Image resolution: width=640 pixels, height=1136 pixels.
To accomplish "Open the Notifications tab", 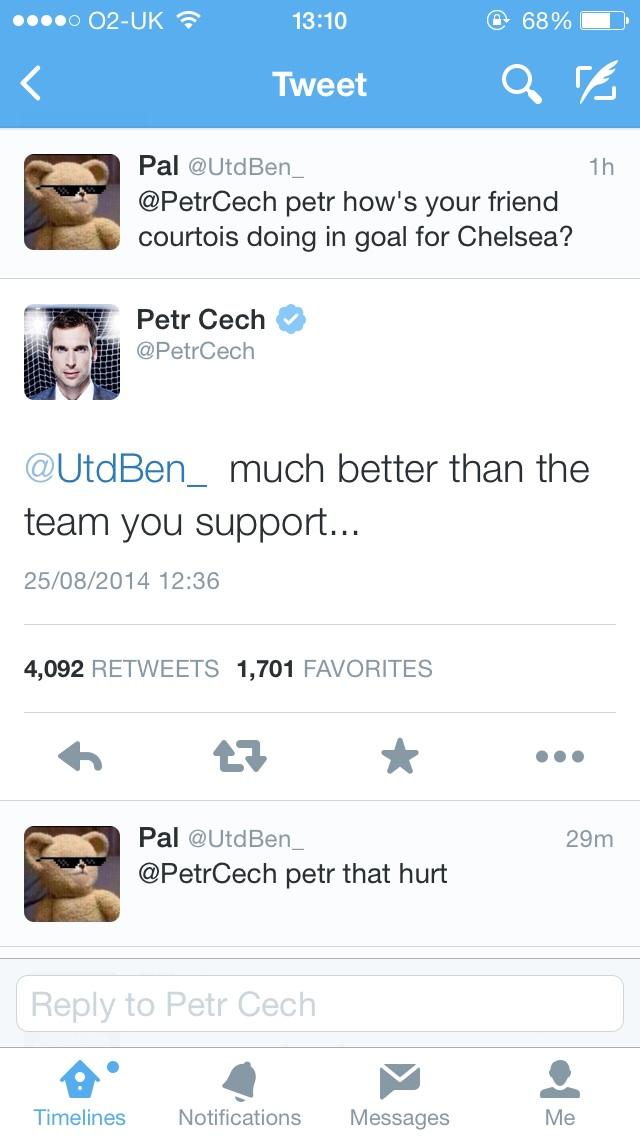I will [240, 1095].
